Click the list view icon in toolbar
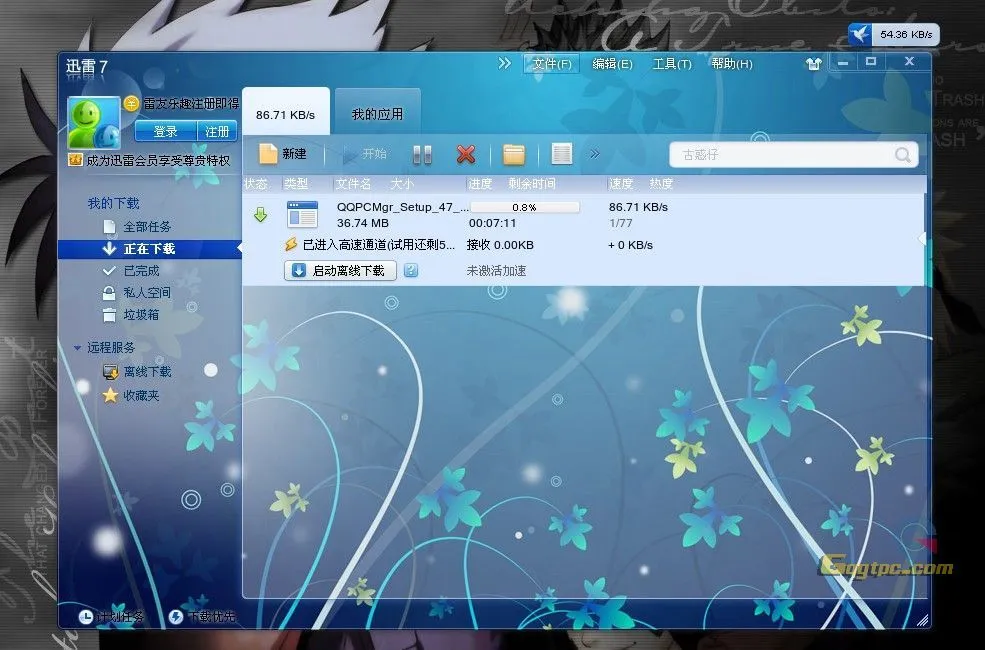This screenshot has width=985, height=650. click(x=562, y=154)
